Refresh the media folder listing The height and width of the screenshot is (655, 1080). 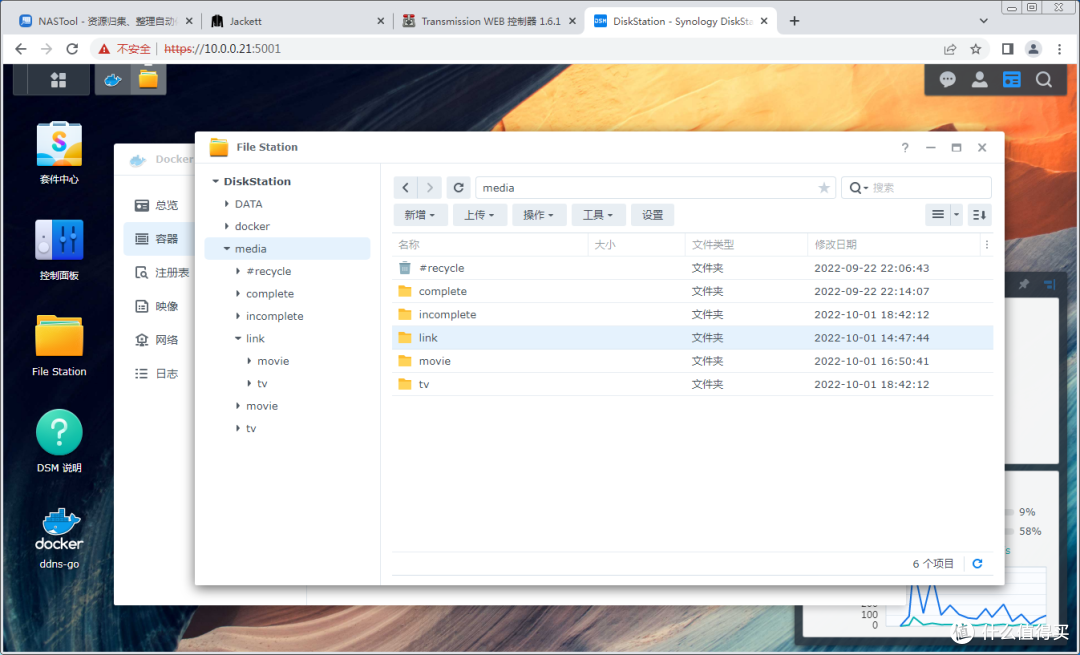(x=458, y=187)
